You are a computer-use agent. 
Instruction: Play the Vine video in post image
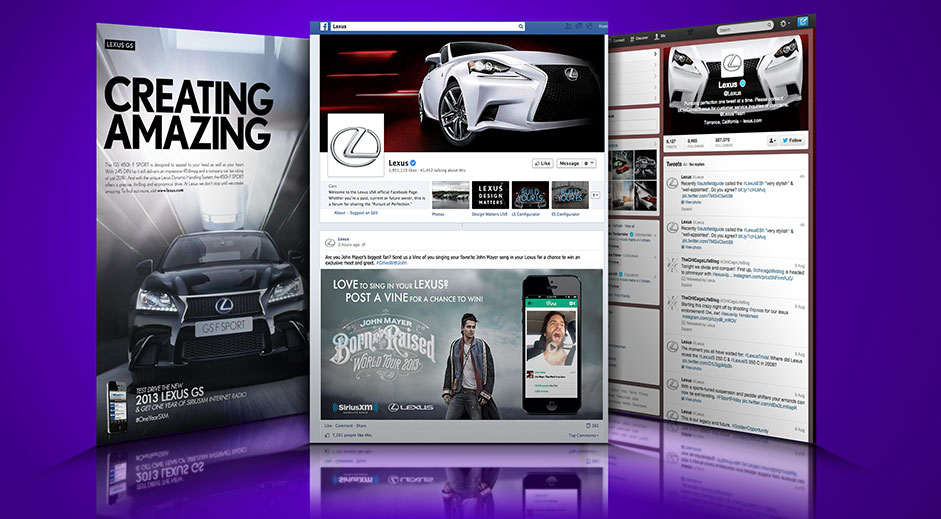(551, 346)
